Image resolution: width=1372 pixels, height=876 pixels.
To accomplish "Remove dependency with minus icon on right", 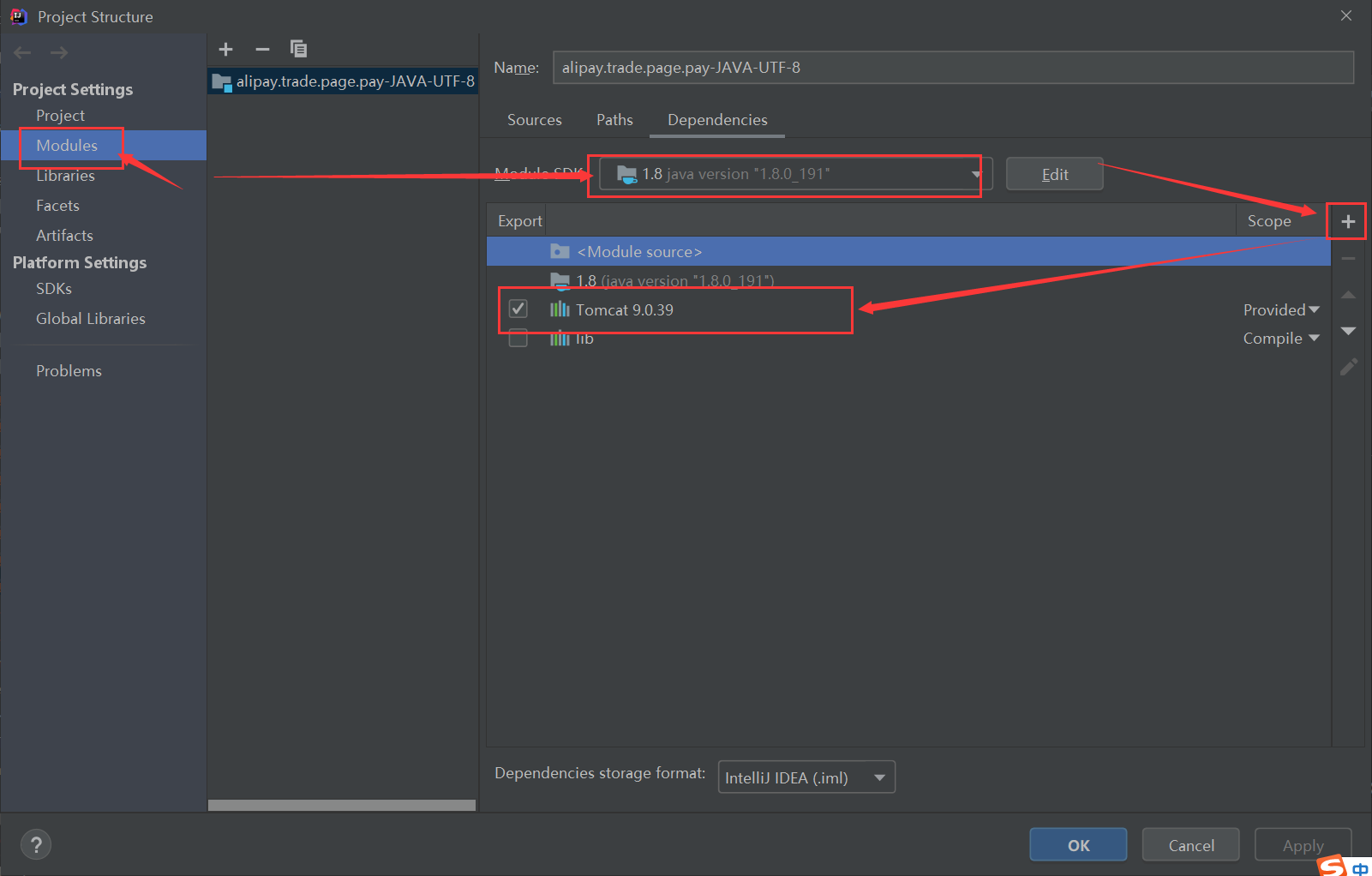I will click(x=1348, y=258).
